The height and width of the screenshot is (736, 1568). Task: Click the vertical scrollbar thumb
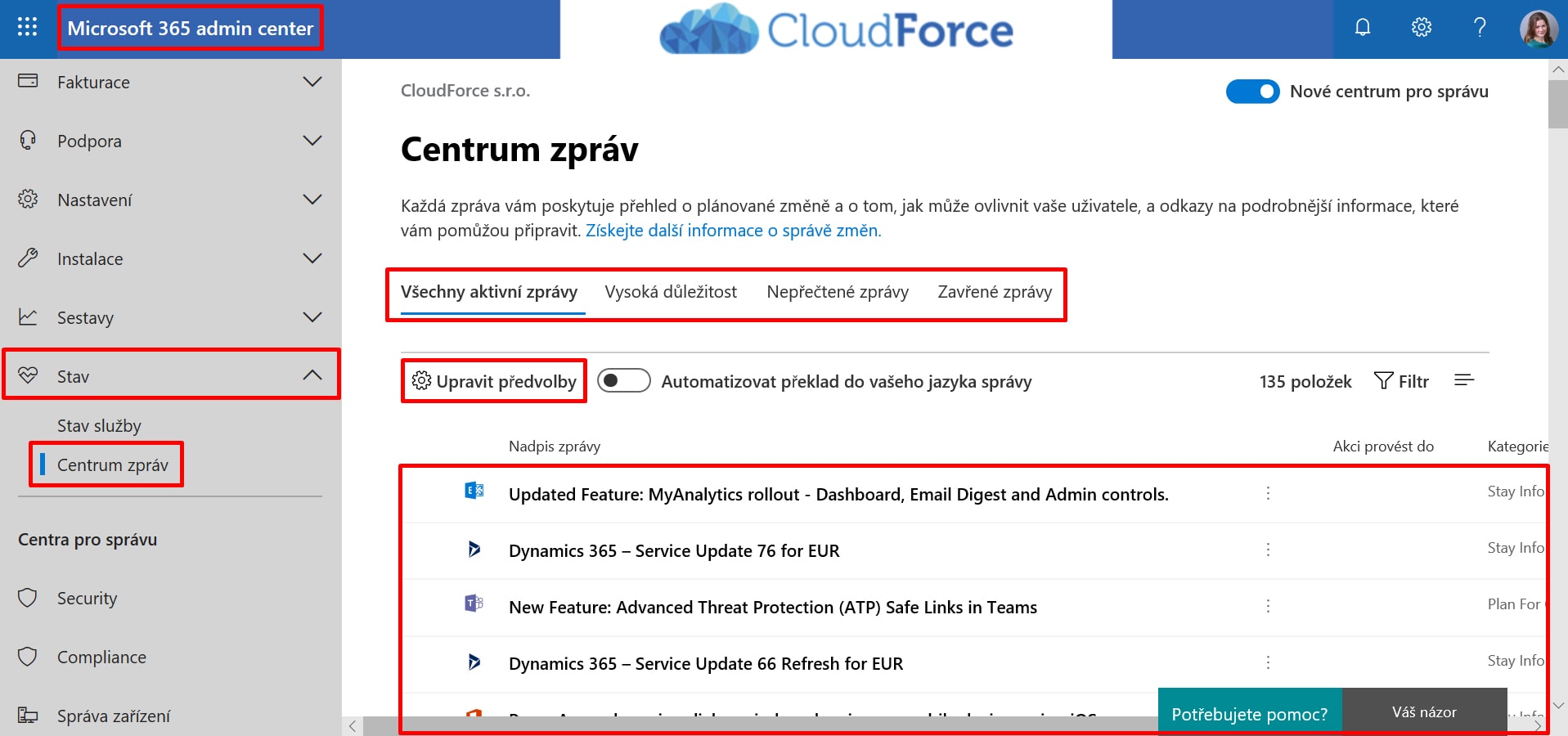tap(1558, 104)
